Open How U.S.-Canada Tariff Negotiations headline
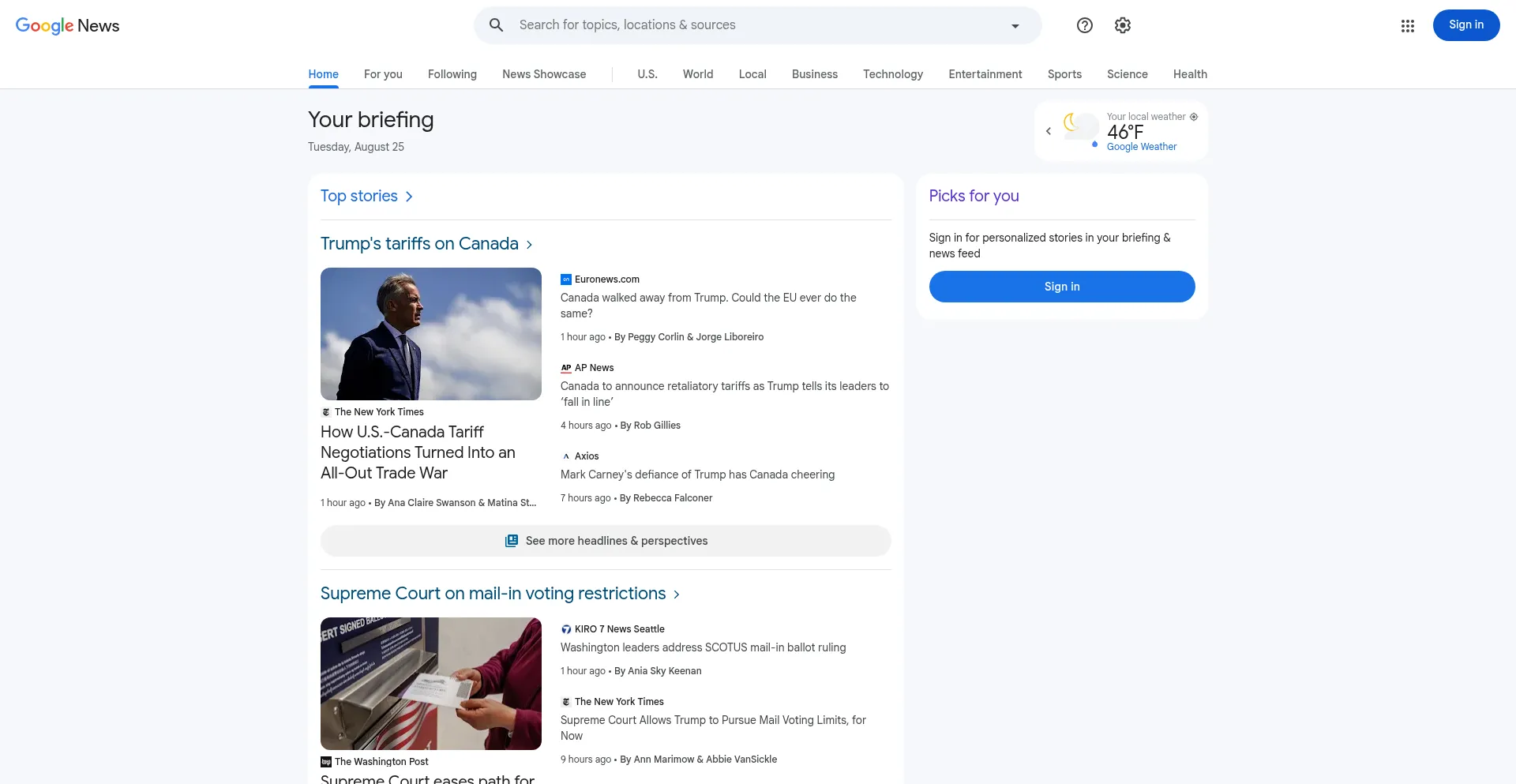 point(418,452)
